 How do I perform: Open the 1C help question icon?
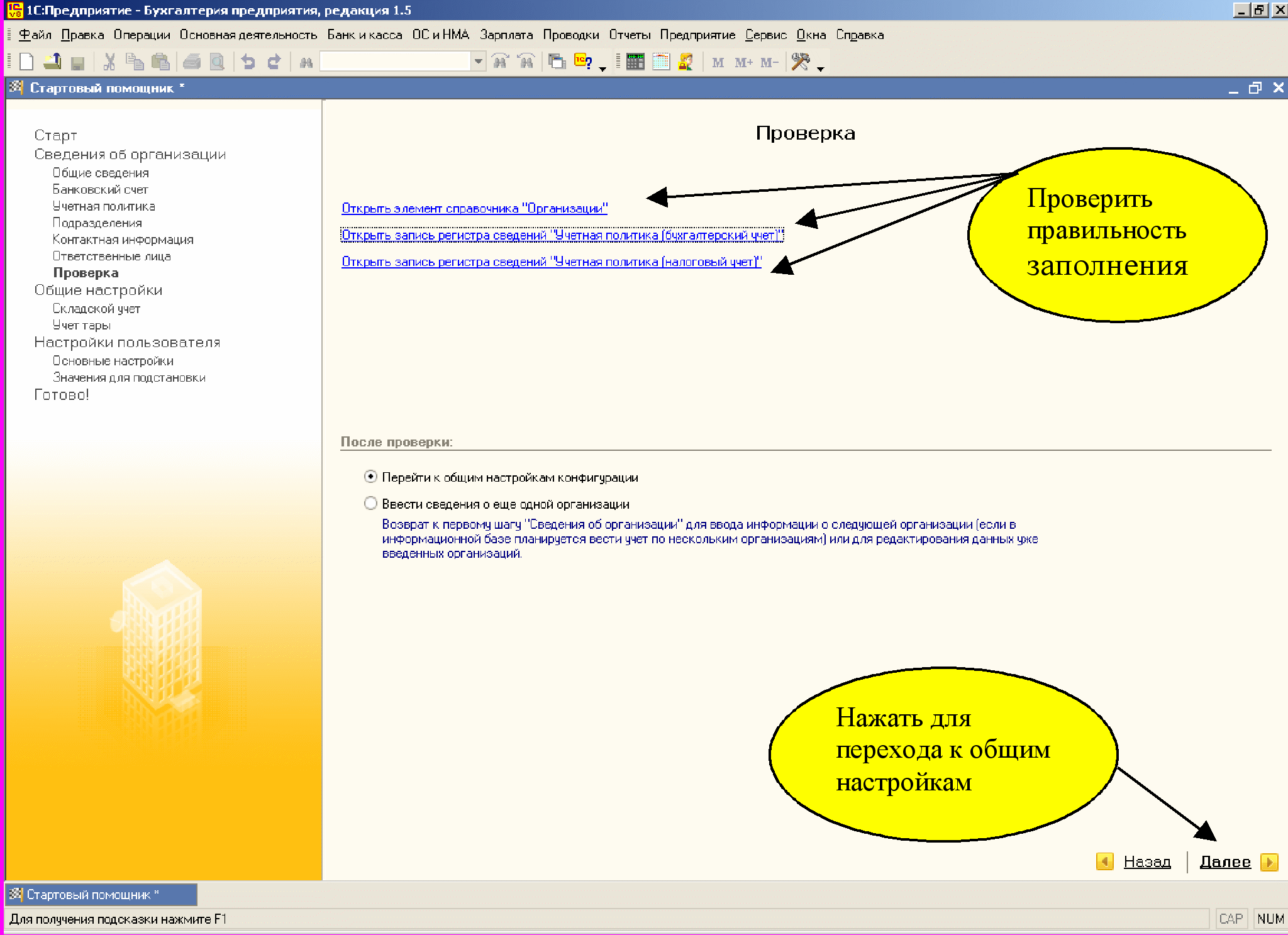coord(583,62)
